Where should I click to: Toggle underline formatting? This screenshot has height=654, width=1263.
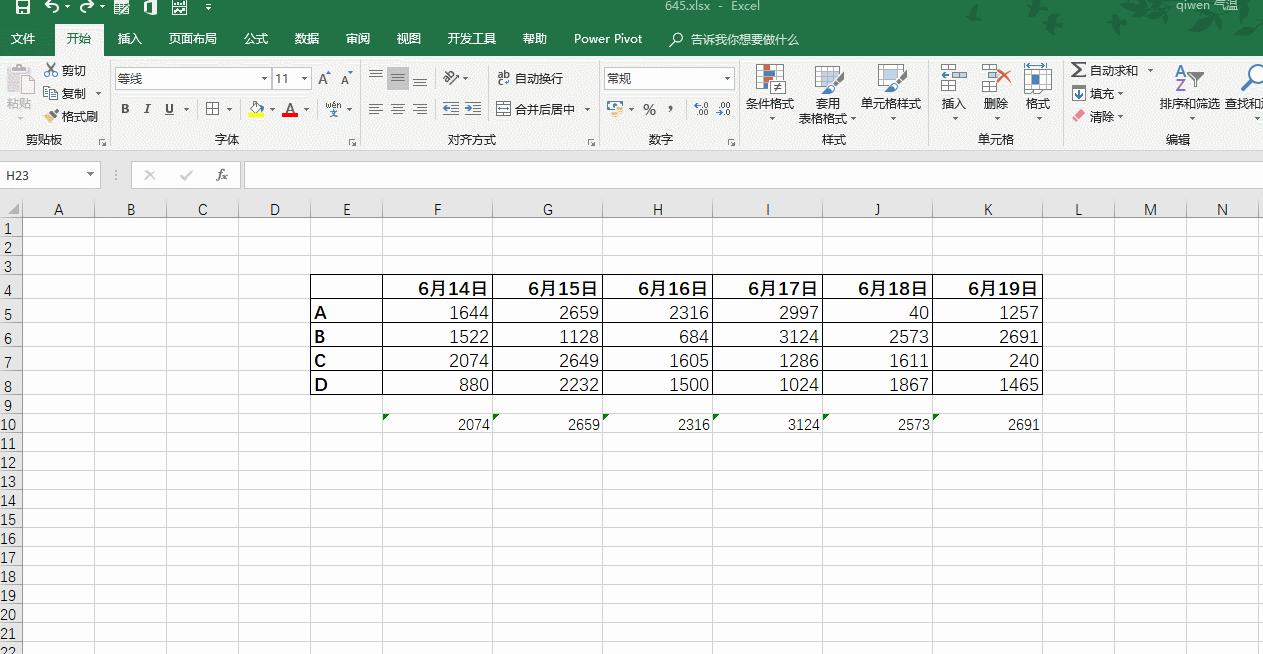point(169,109)
